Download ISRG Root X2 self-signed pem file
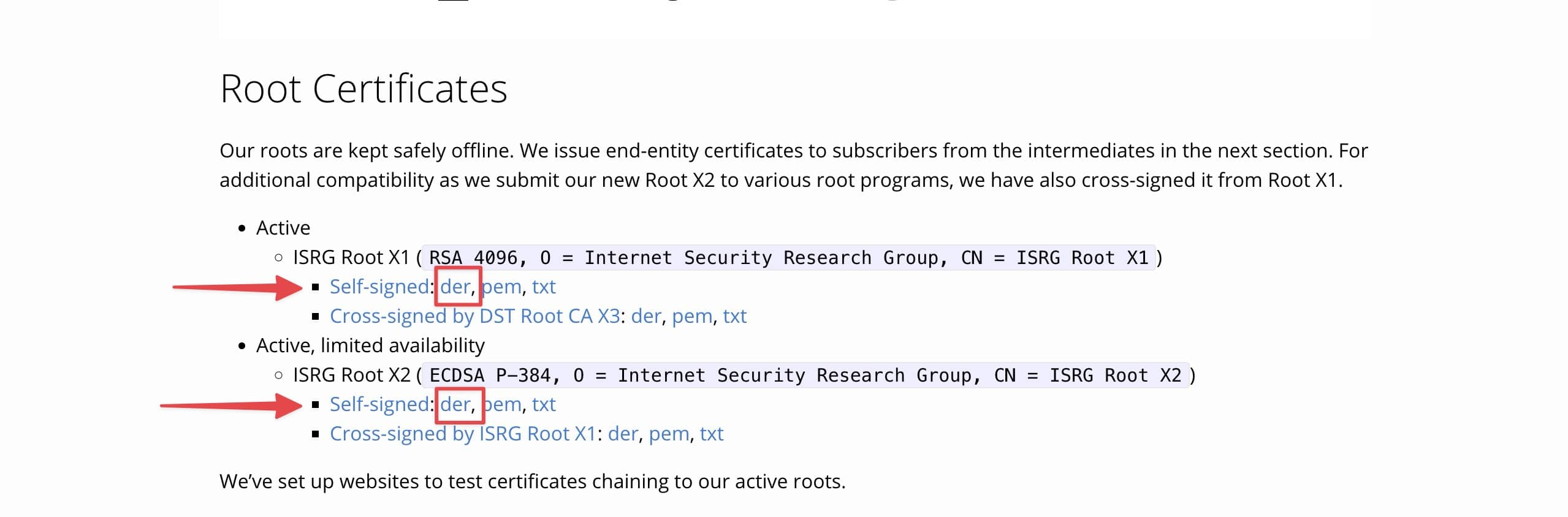Screen dimensions: 1568x517 502,404
